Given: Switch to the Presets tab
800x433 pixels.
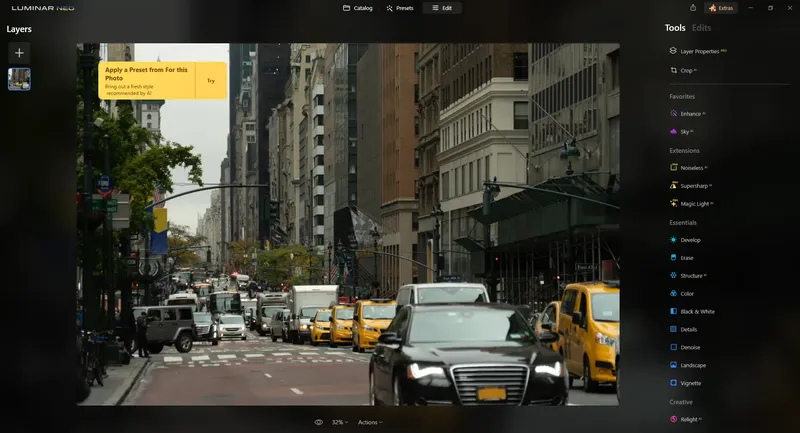Looking at the screenshot, I should point(400,8).
